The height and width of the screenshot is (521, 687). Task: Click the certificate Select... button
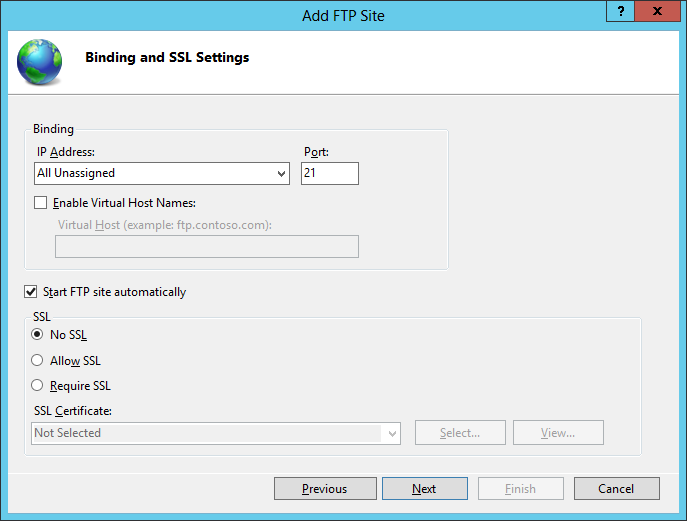460,433
